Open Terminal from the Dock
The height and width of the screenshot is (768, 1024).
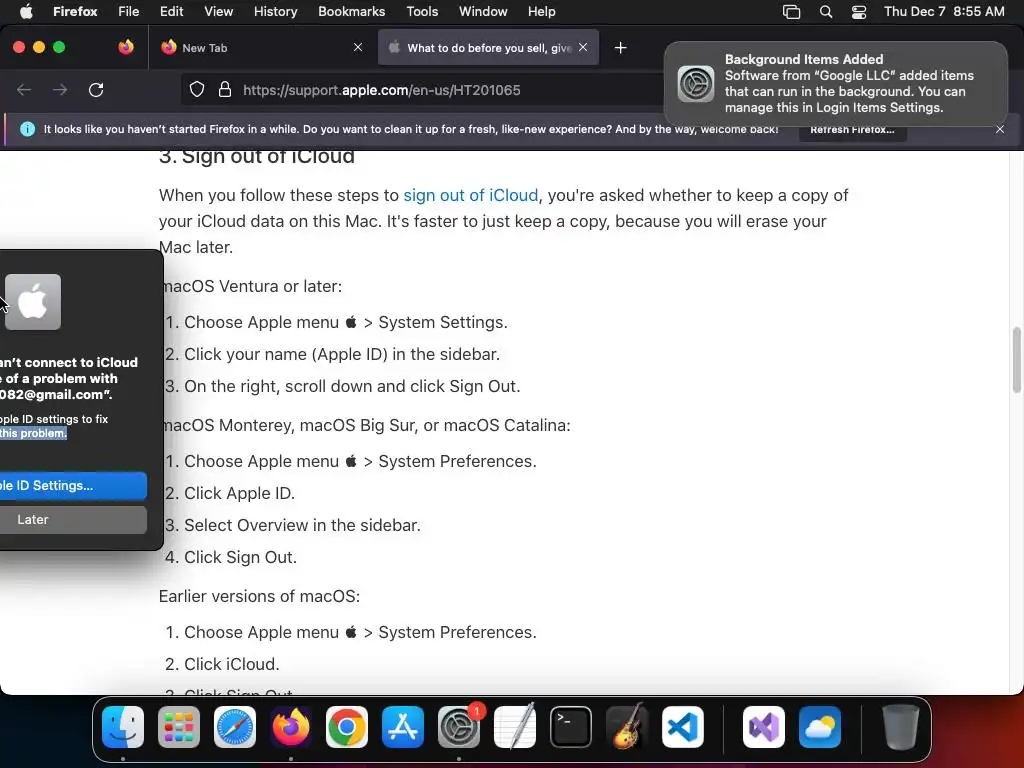click(x=571, y=727)
